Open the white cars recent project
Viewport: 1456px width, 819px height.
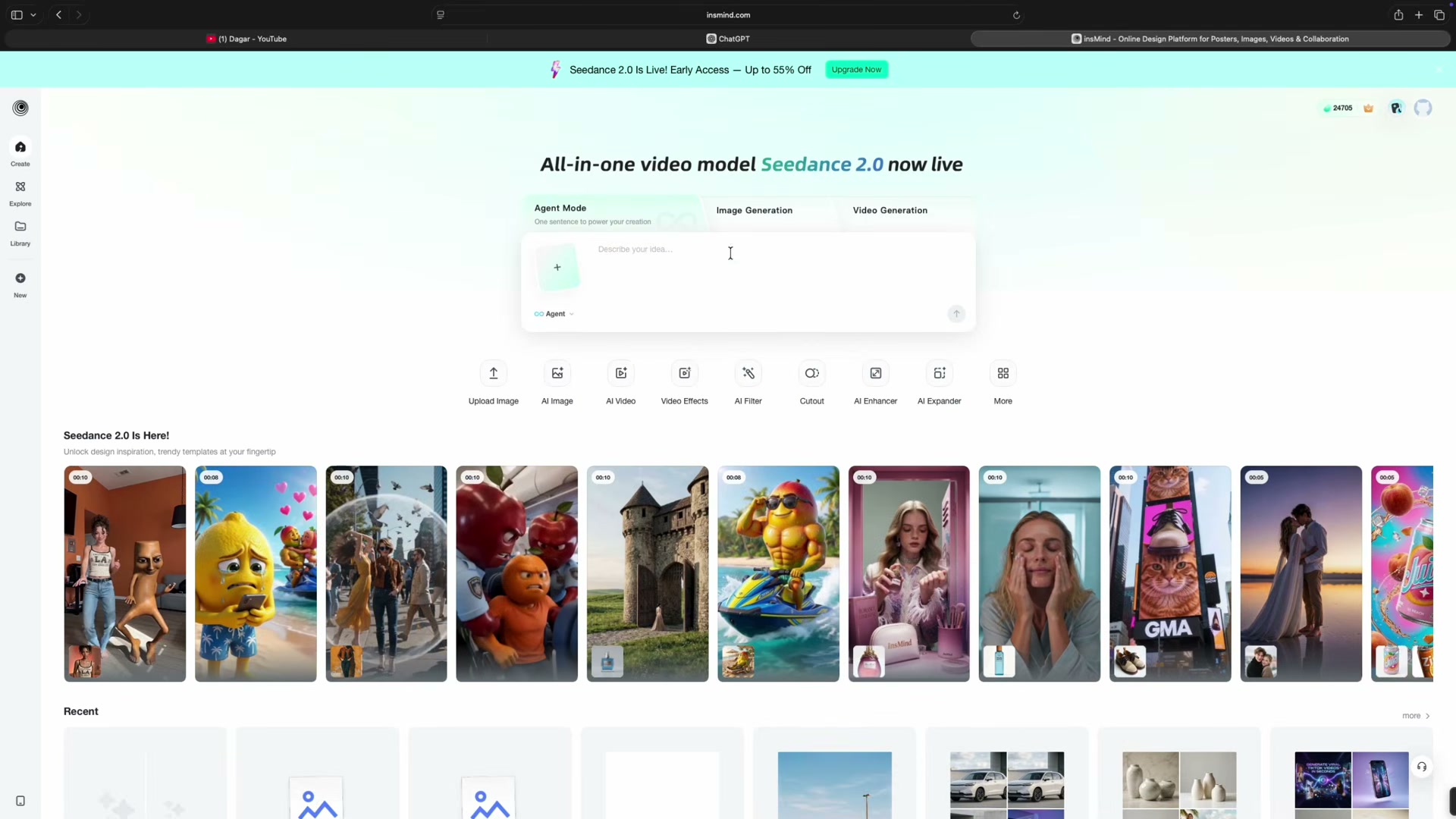1007,773
